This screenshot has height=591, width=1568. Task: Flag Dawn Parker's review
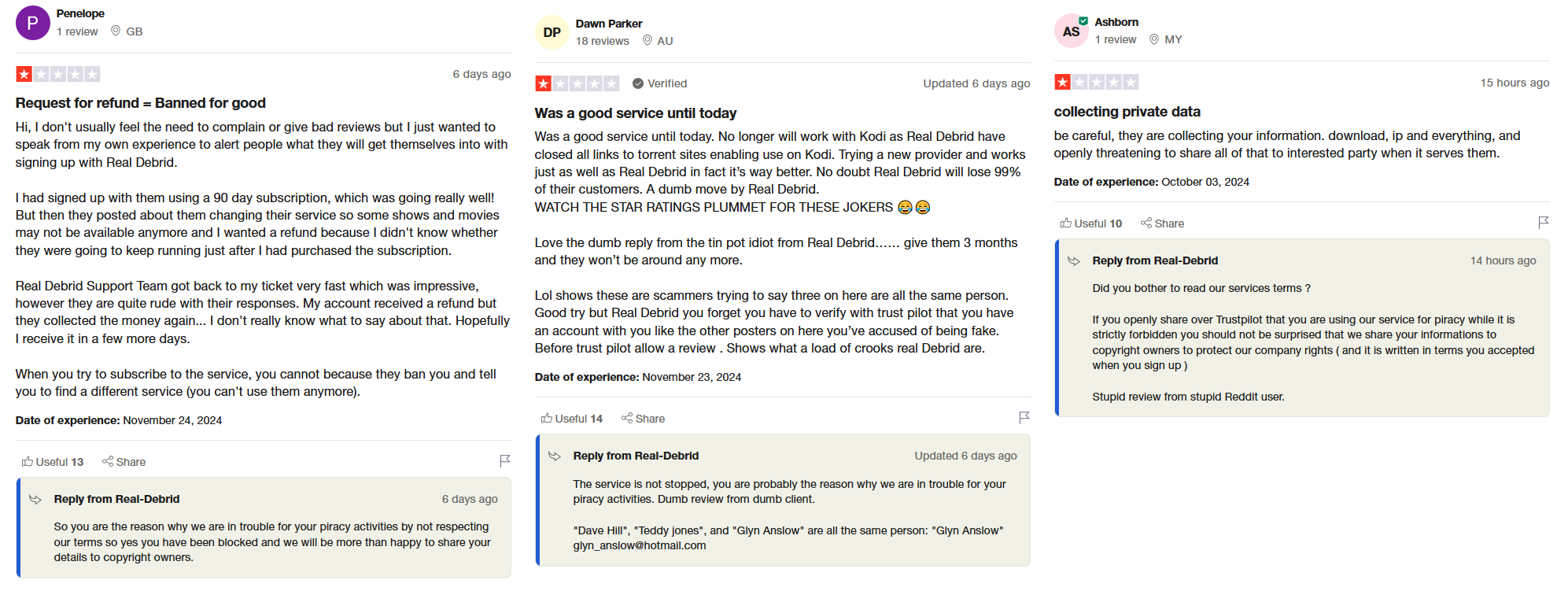(x=1024, y=418)
